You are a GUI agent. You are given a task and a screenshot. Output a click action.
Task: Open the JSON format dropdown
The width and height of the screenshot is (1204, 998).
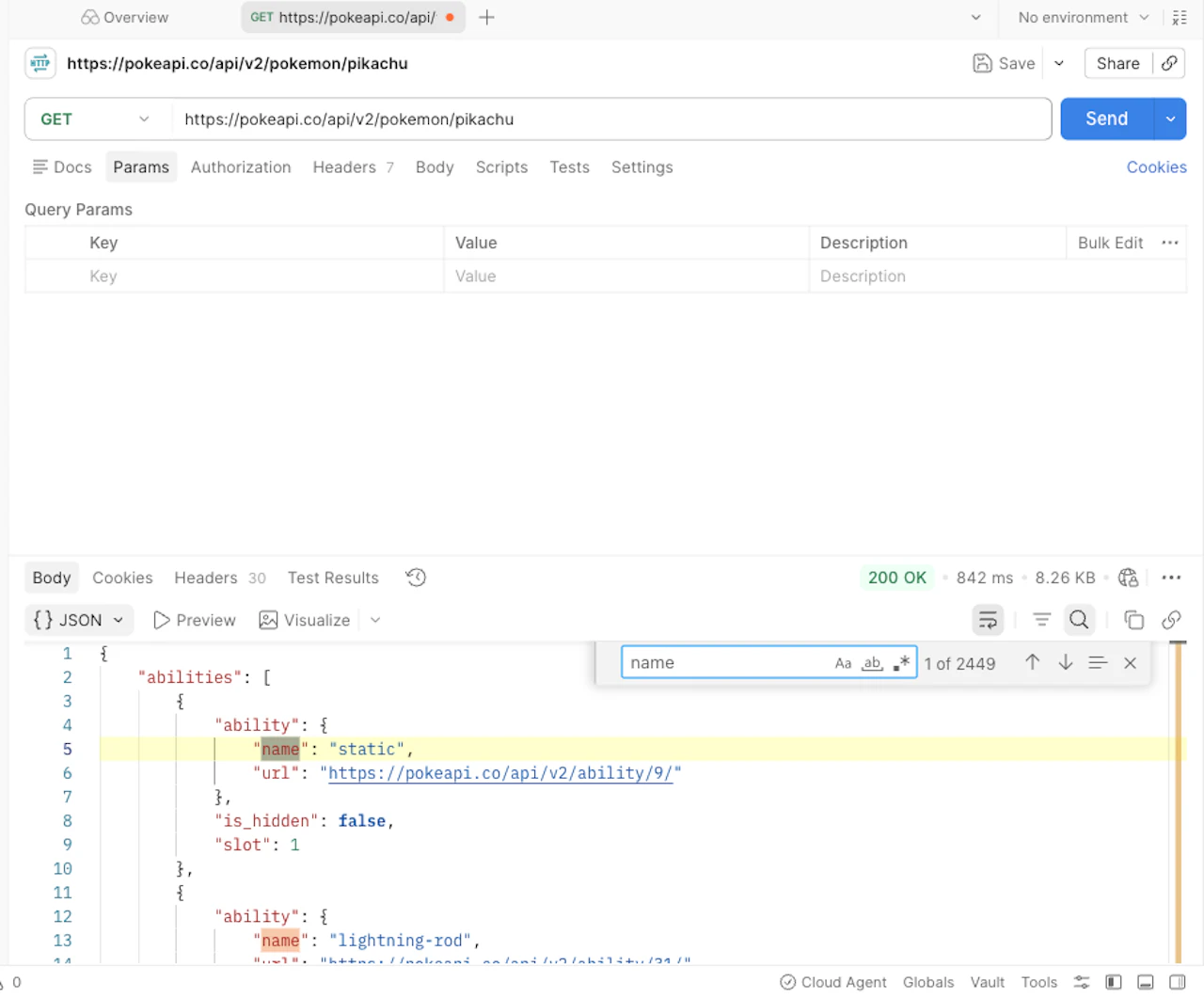pos(78,620)
